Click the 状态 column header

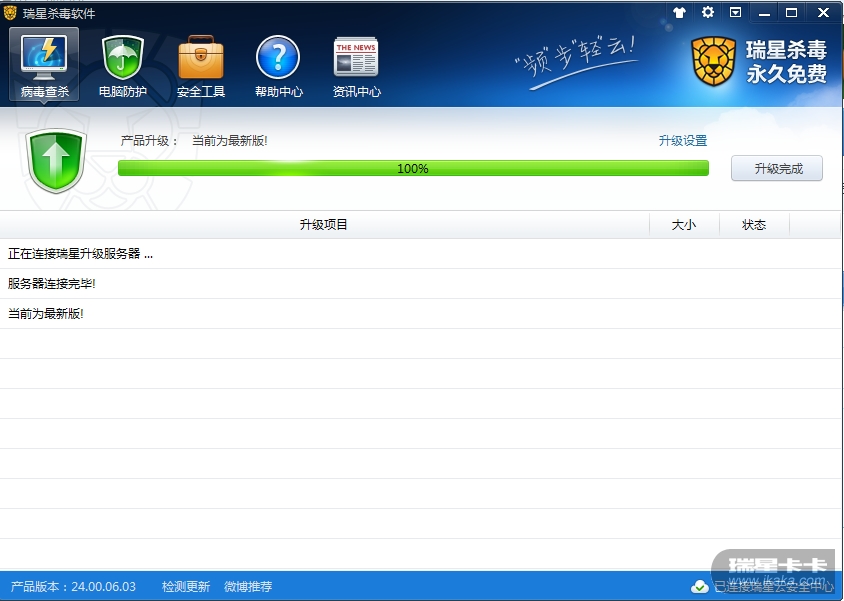(754, 225)
